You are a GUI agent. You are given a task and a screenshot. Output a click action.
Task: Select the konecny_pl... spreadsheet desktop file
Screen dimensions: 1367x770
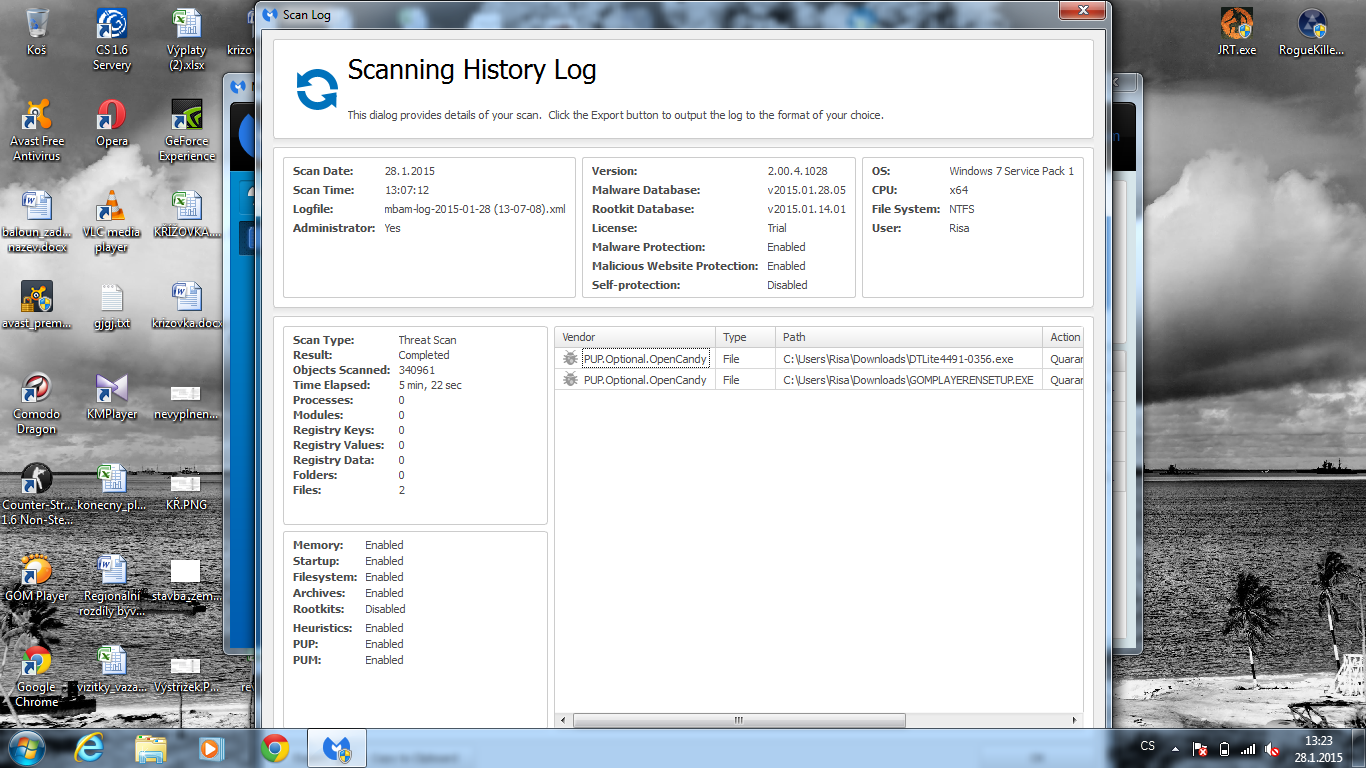coord(111,487)
